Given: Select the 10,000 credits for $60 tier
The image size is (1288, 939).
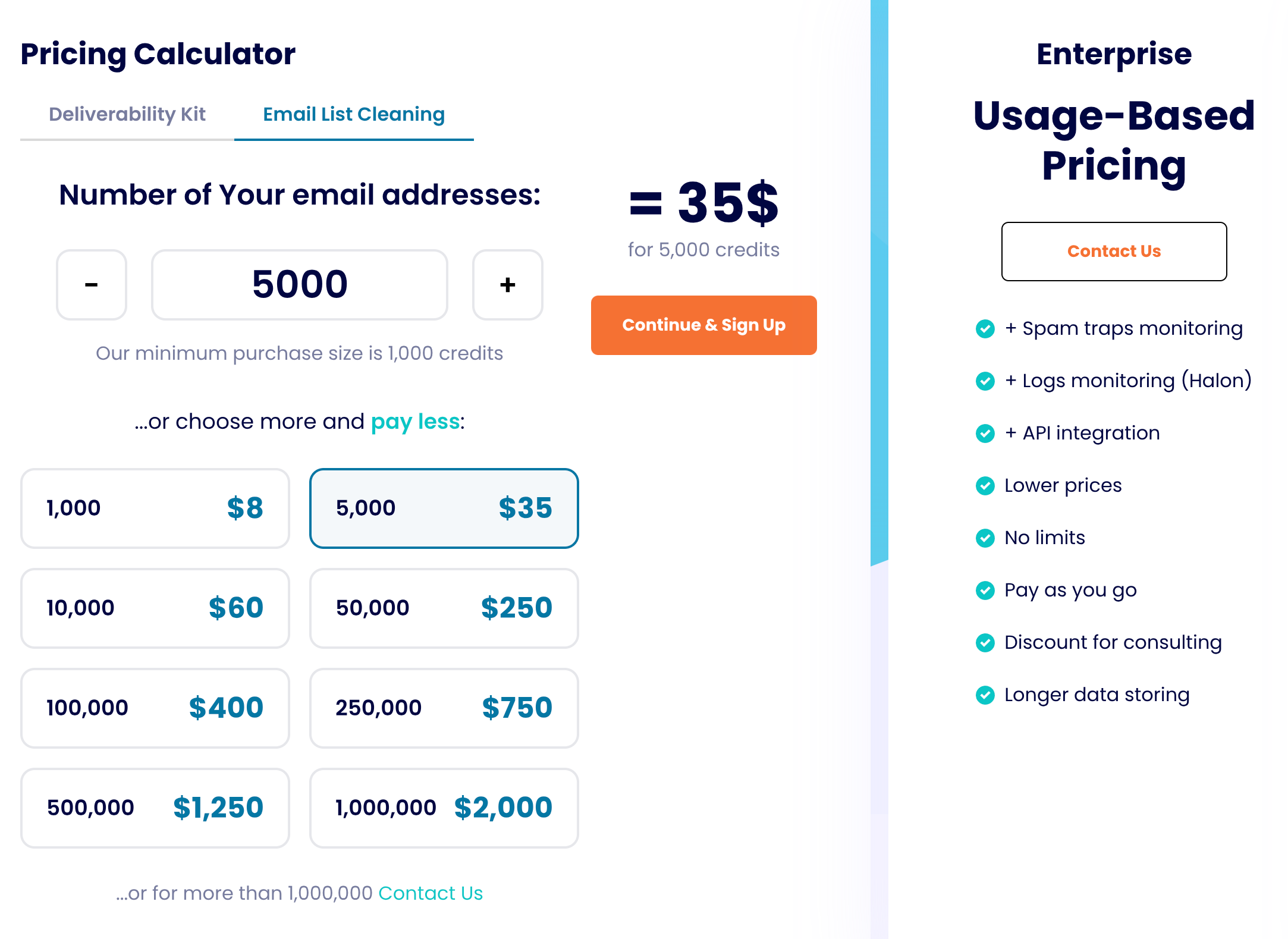Looking at the screenshot, I should [155, 608].
